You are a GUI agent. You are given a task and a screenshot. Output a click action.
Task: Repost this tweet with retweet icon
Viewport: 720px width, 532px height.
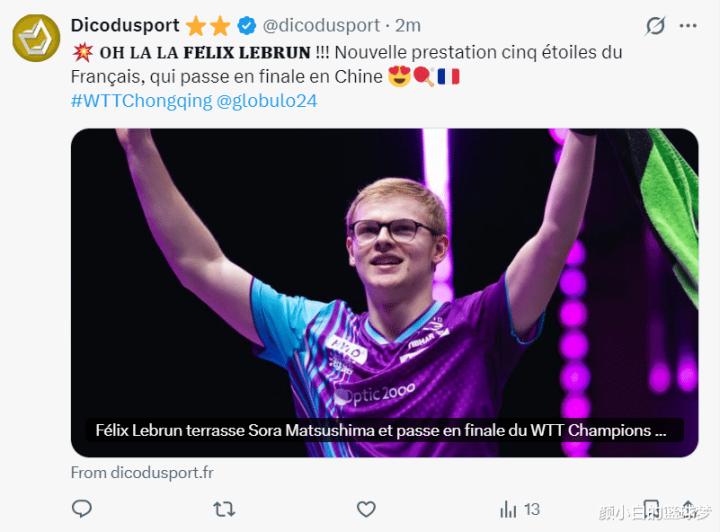[224, 509]
